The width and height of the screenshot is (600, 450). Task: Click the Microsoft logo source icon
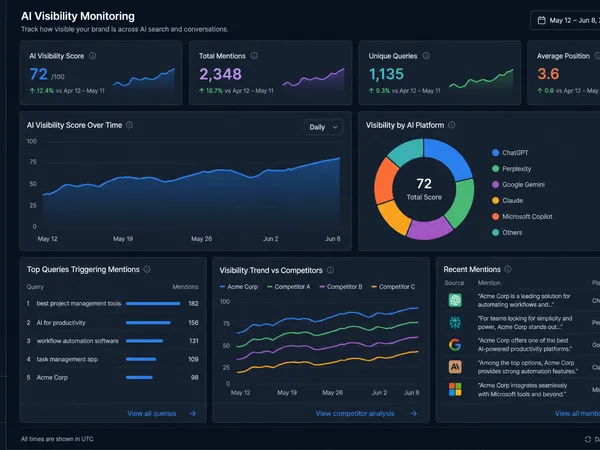(455, 390)
